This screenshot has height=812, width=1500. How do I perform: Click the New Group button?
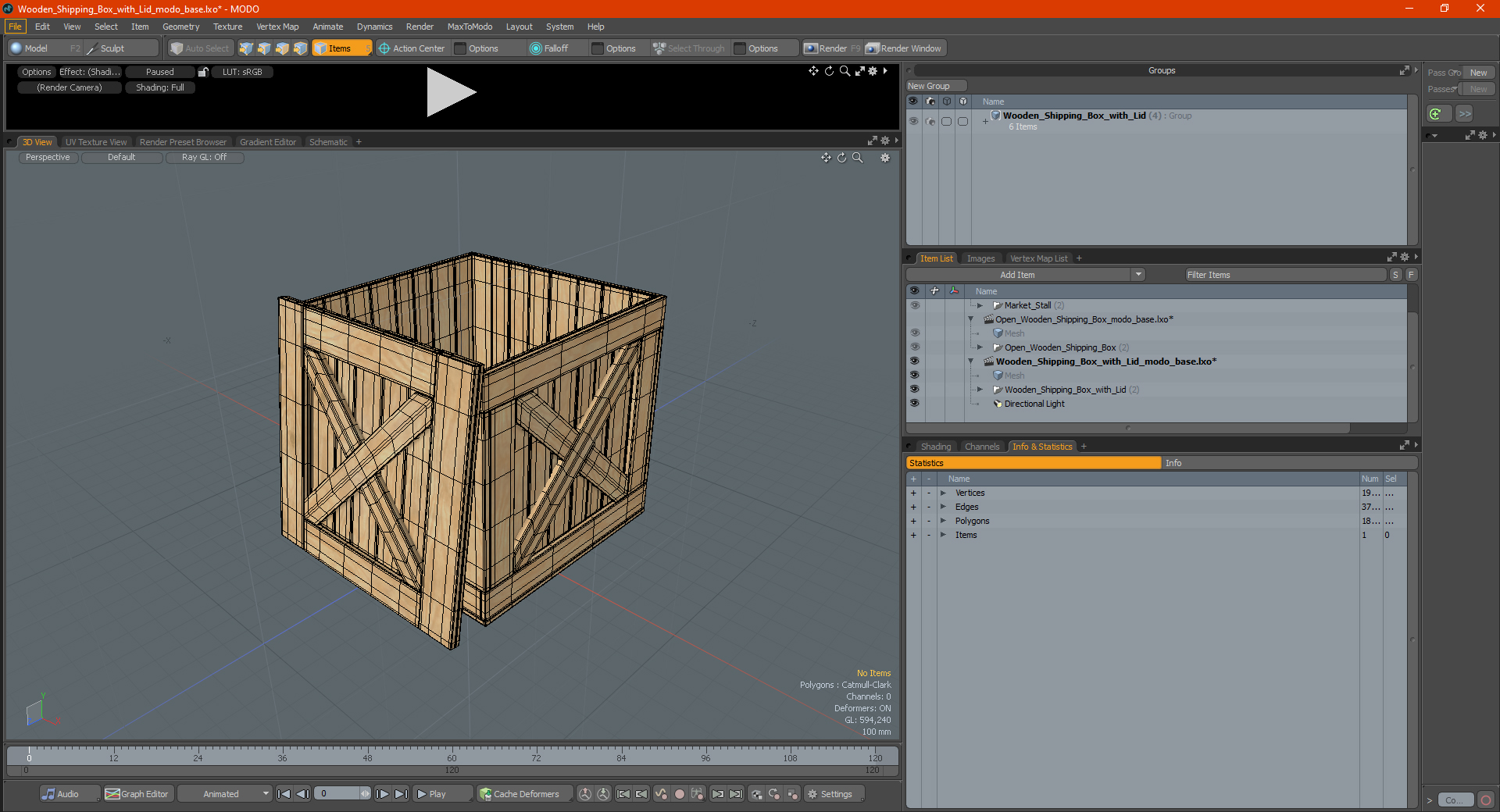click(x=936, y=86)
